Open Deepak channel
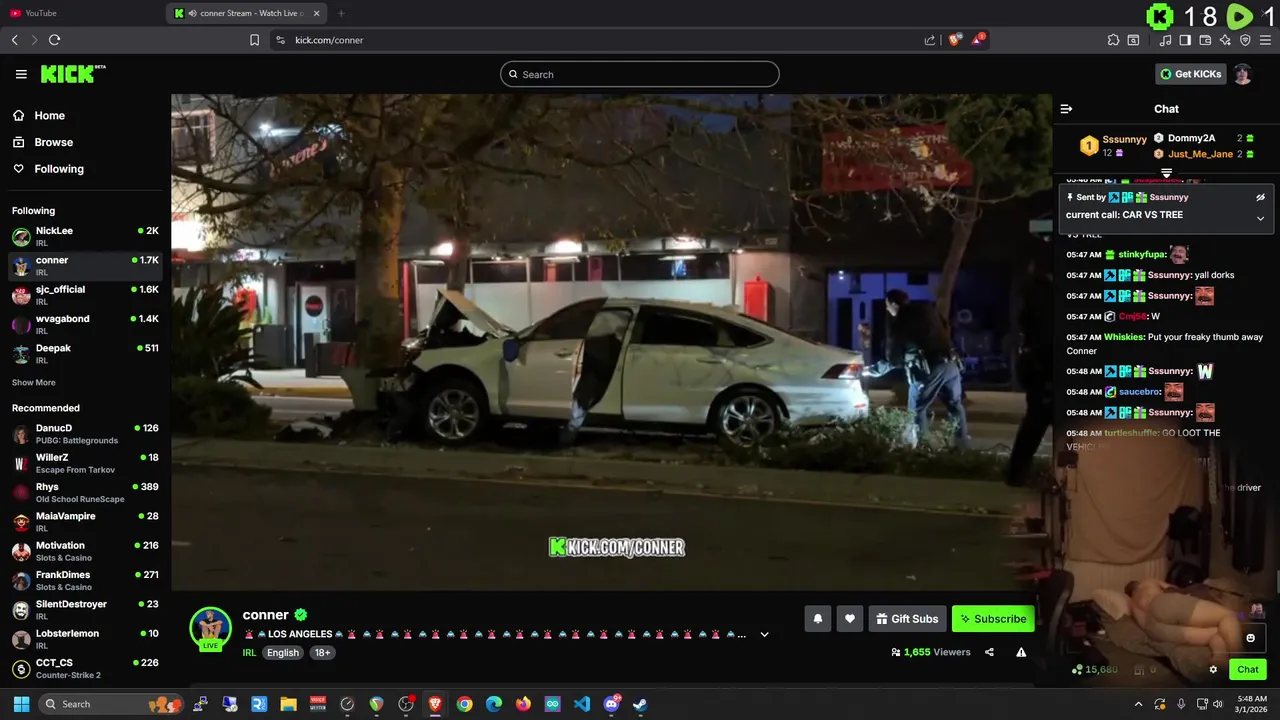Viewport: 1280px width, 720px height. [85, 353]
